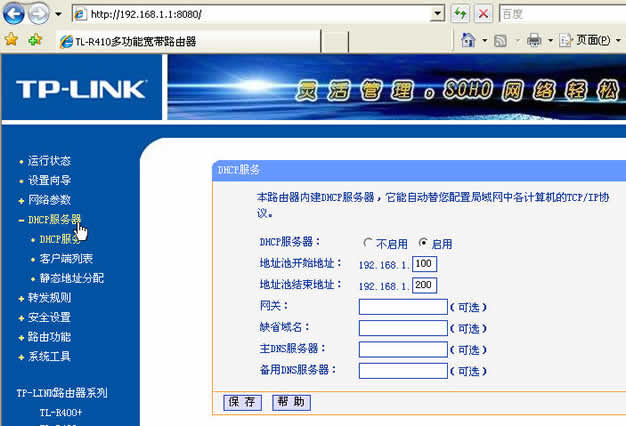626x426 pixels.
Task: Expand the 系统工具 menu
Action: tap(49, 357)
